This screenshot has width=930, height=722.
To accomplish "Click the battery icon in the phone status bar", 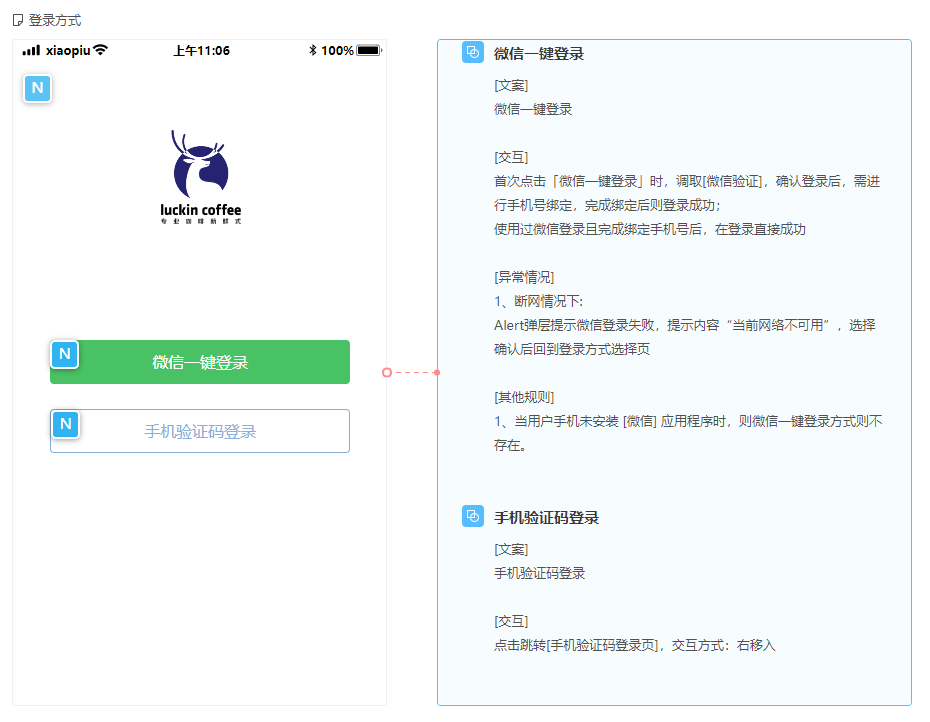I will coord(369,50).
